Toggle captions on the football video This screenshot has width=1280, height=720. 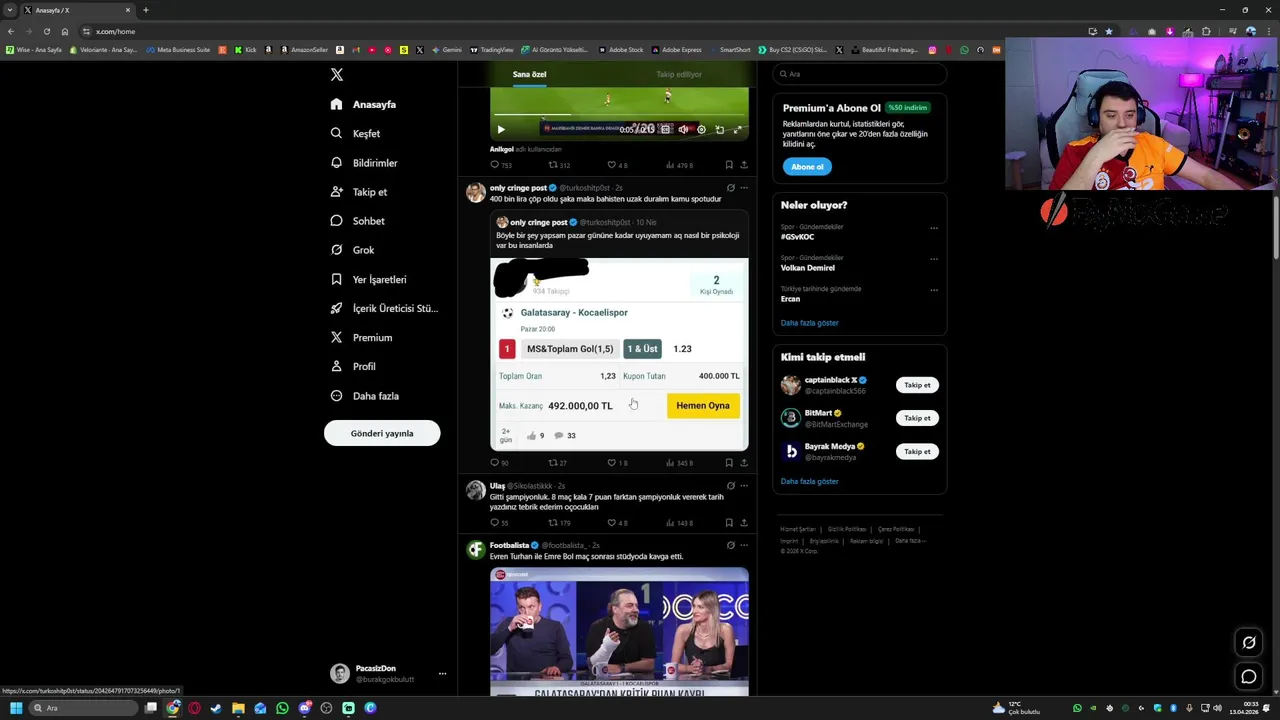click(x=665, y=129)
